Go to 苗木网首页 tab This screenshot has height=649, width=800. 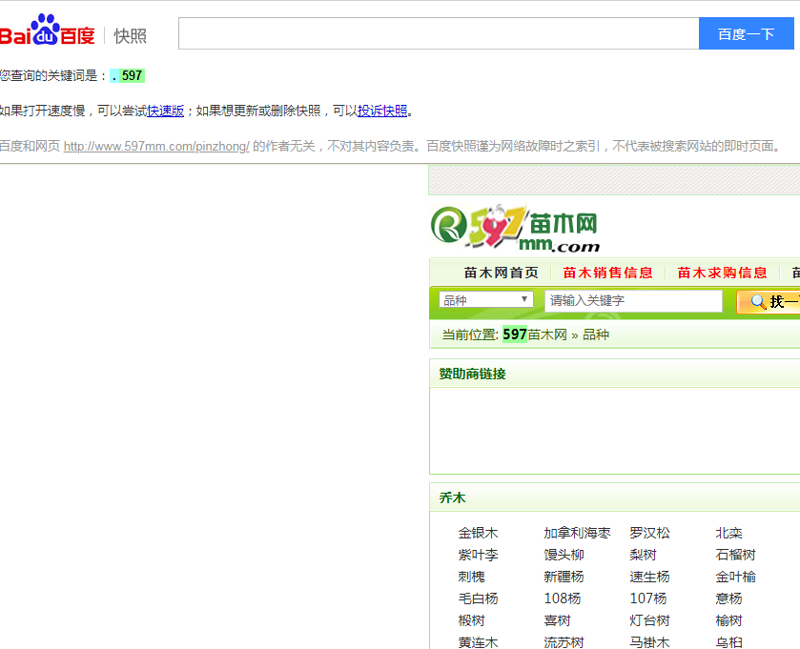coord(501,273)
